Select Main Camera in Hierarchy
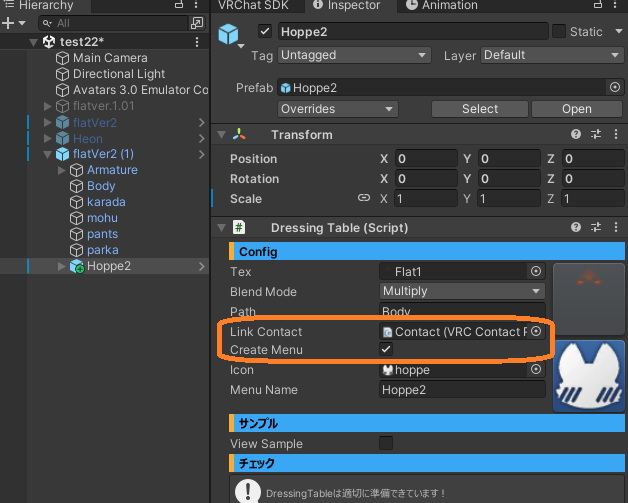Viewport: 628px width, 503px height. tap(110, 58)
